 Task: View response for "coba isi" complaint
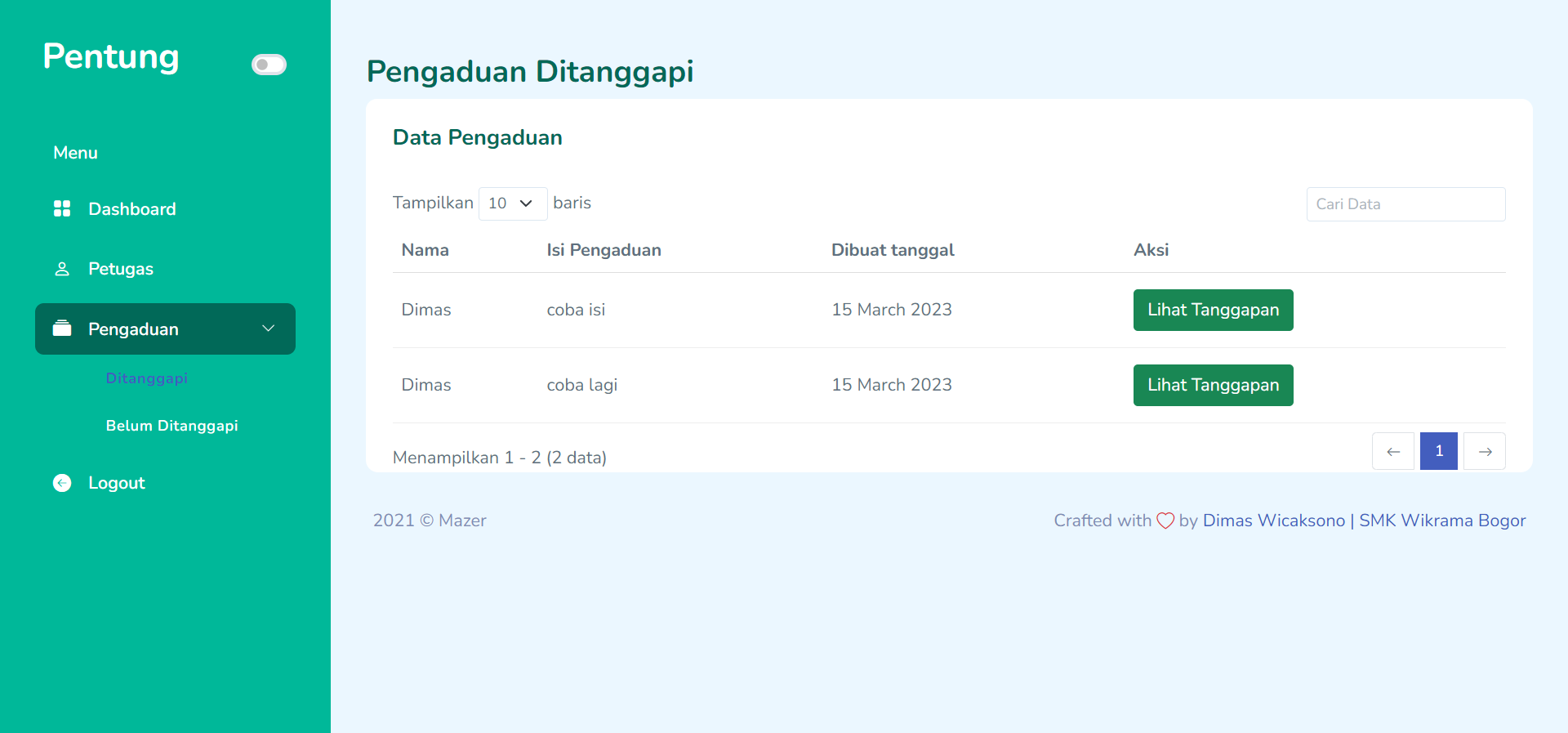(1213, 310)
